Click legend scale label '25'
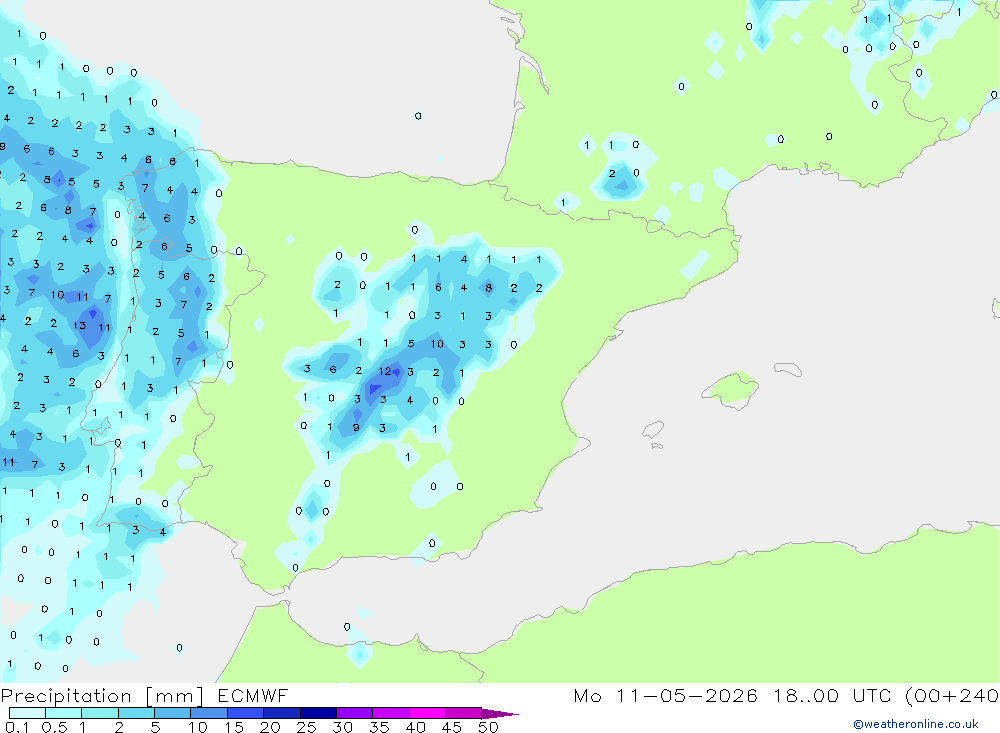This screenshot has height=733, width=1000. (x=307, y=727)
